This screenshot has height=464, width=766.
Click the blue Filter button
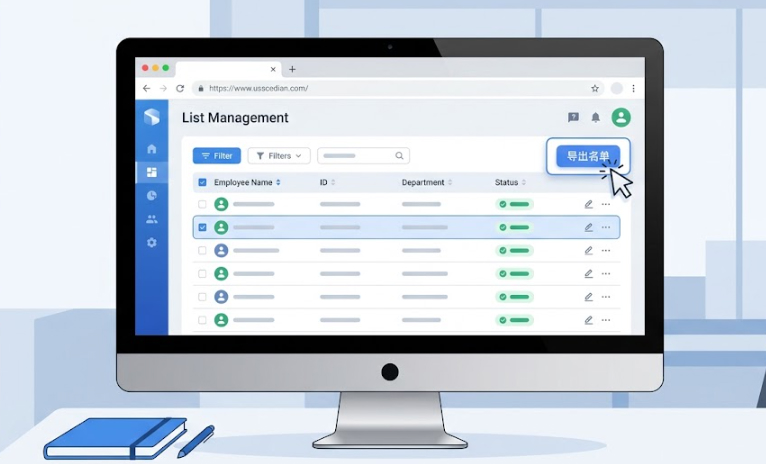point(217,156)
